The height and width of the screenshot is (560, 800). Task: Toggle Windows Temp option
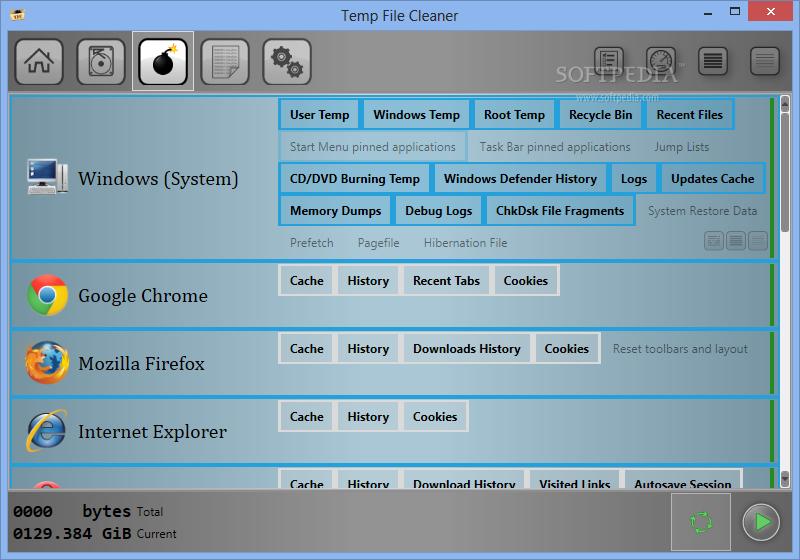coord(416,115)
